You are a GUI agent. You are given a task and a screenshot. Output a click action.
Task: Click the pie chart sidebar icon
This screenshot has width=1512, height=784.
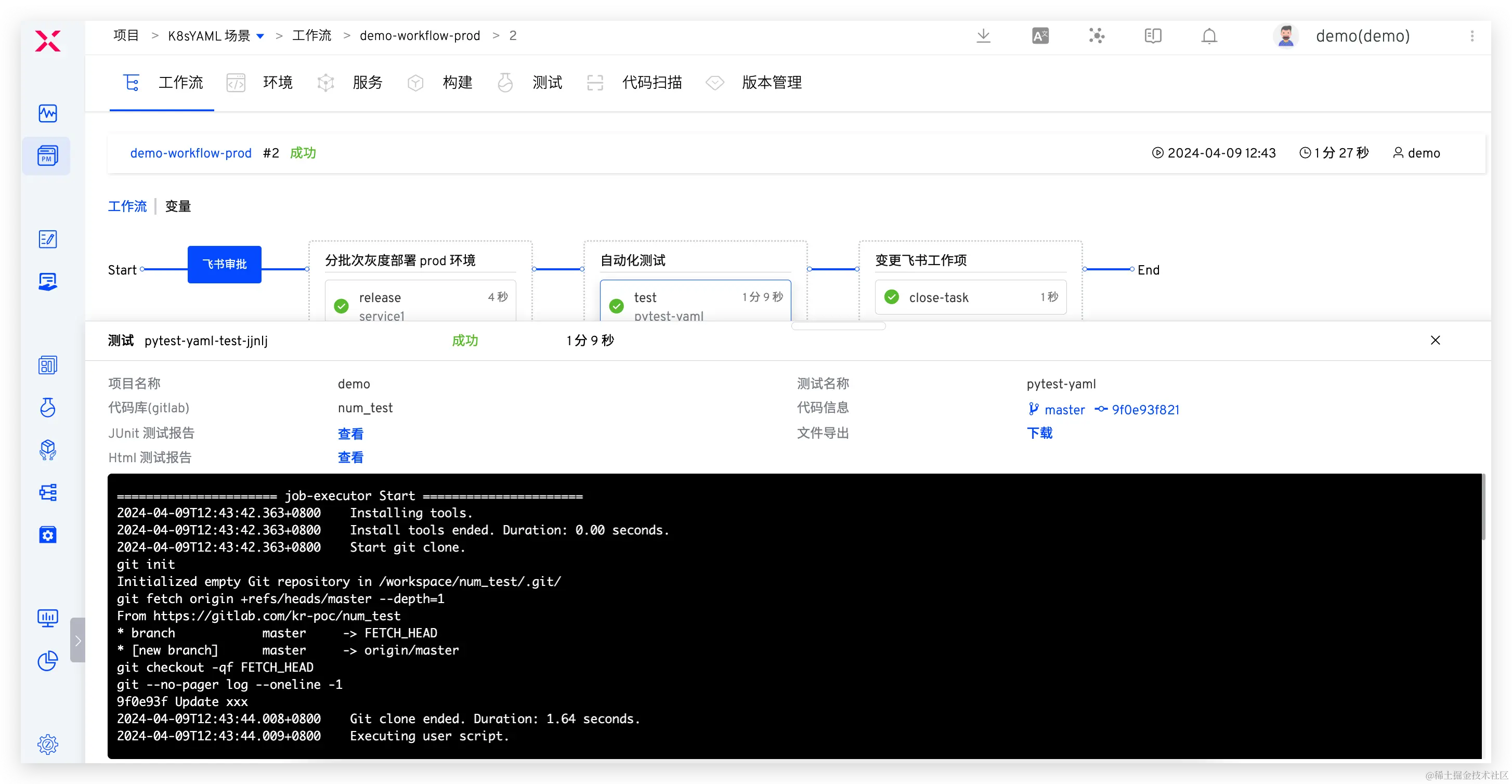tap(47, 661)
